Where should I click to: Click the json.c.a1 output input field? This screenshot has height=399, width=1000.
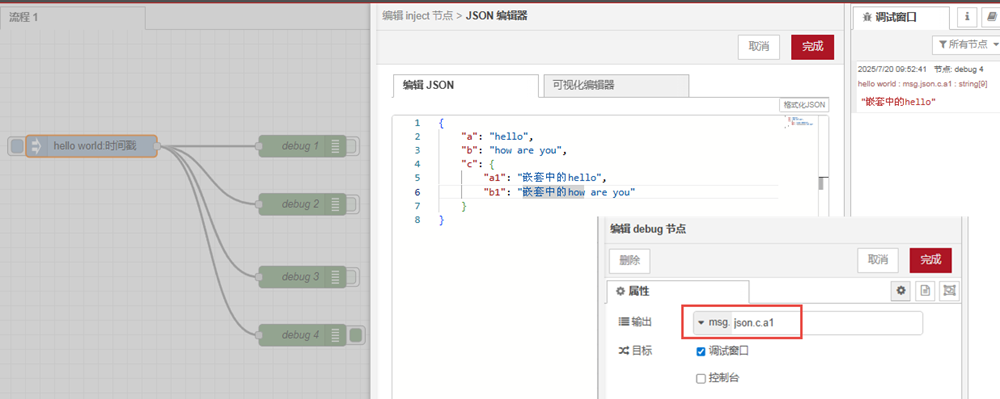[827, 323]
